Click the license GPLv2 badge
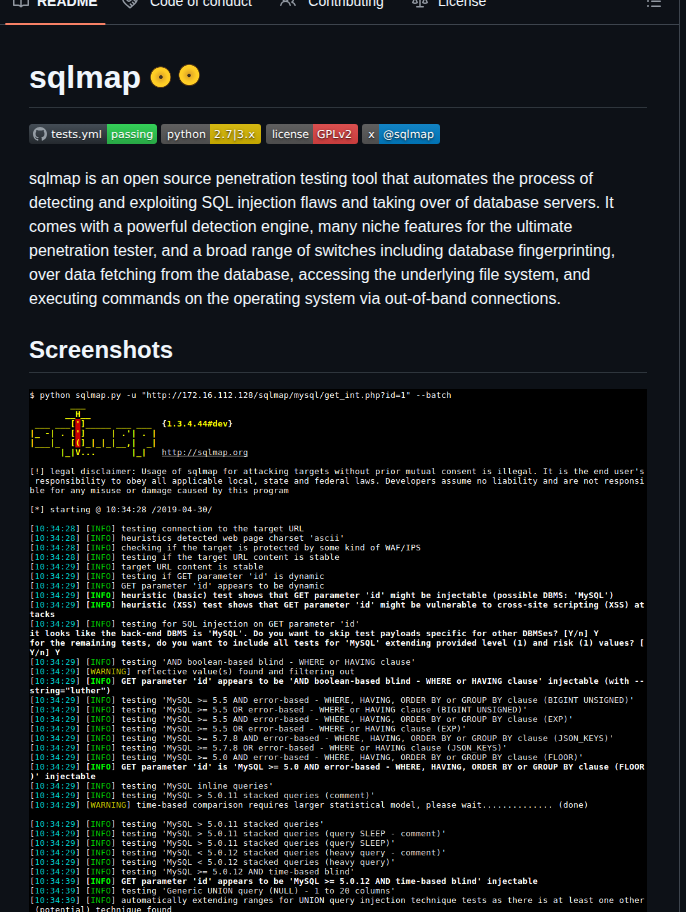This screenshot has height=912, width=686. [x=312, y=134]
